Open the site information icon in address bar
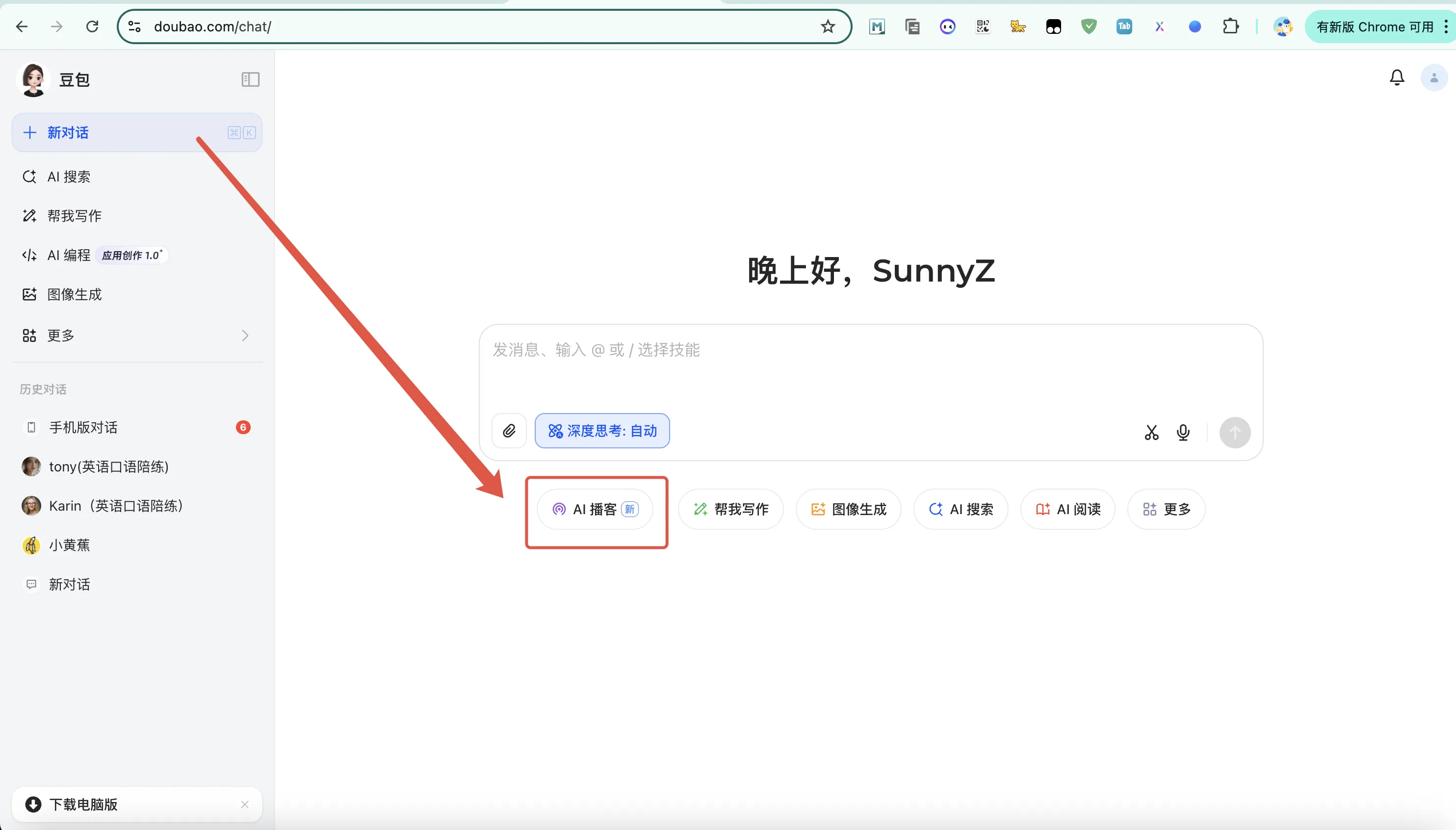1456x830 pixels. point(134,26)
